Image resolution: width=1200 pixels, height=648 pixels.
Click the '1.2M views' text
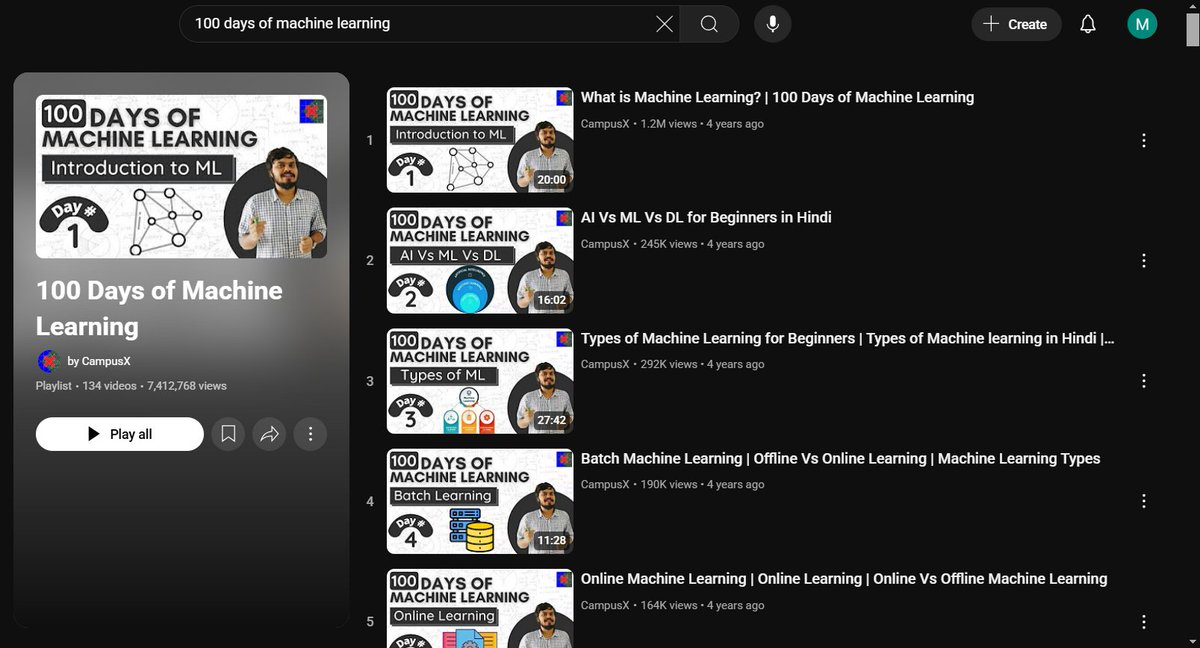668,124
